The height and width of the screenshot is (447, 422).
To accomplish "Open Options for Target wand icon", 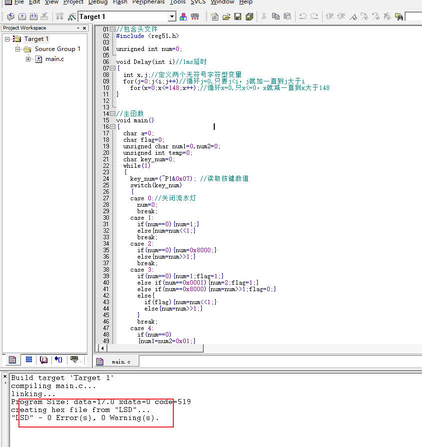I will point(72,16).
